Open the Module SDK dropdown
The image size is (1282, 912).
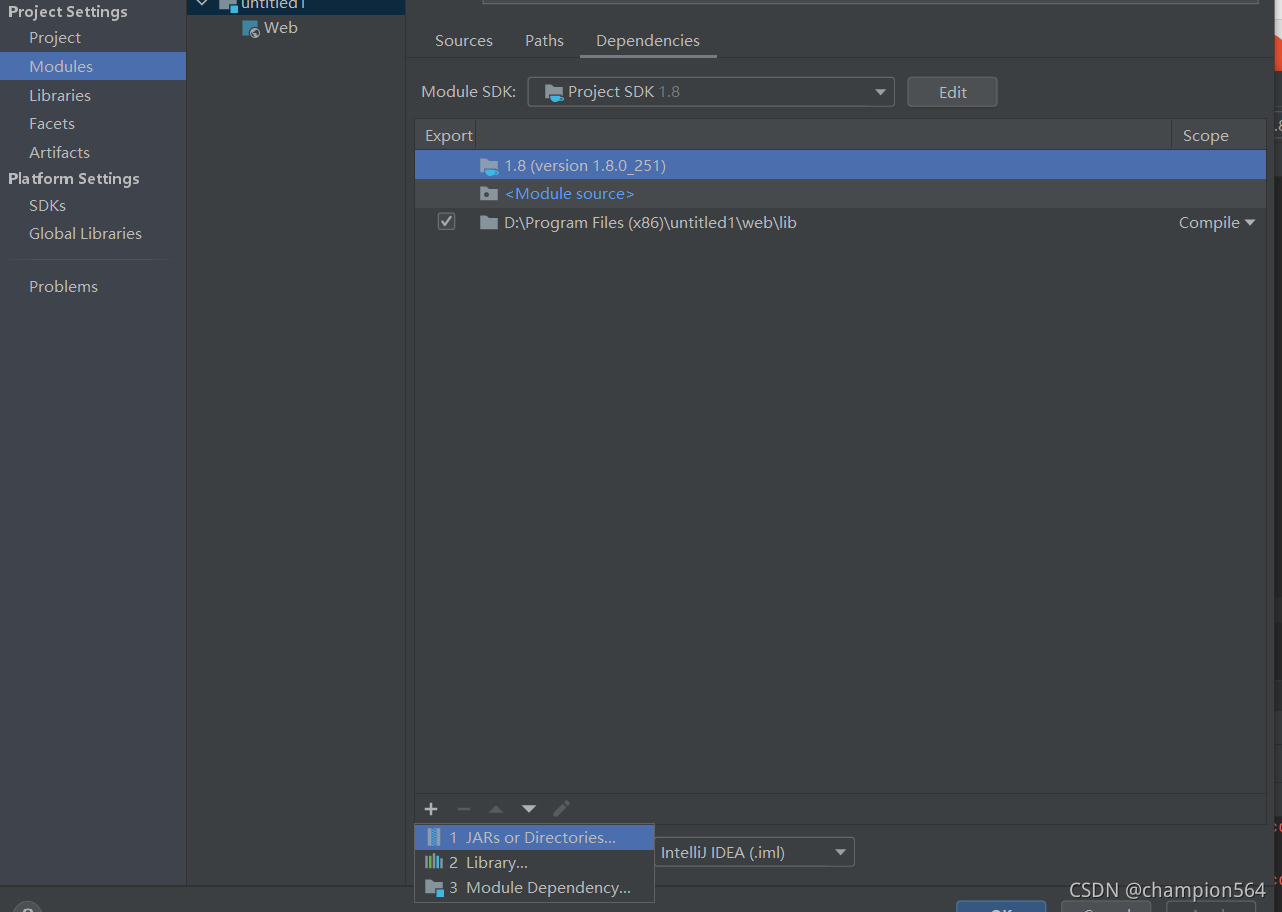(x=711, y=92)
